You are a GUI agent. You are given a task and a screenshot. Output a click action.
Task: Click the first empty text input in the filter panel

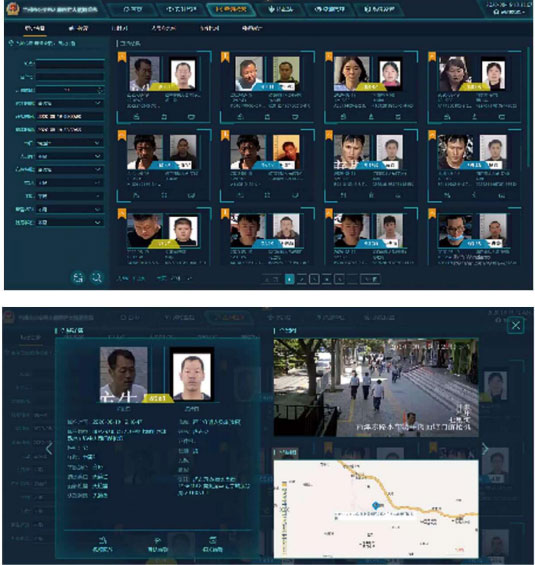[70, 64]
